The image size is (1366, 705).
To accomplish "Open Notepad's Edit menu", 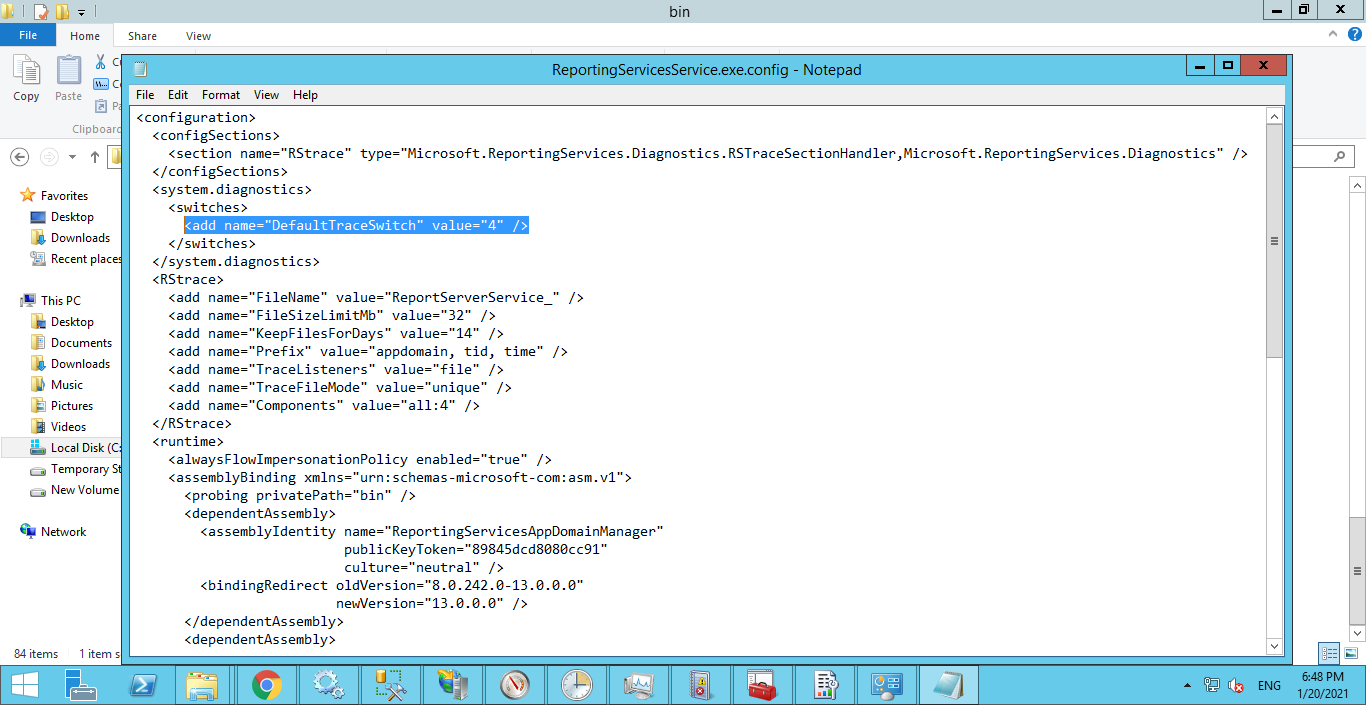I will click(x=178, y=95).
